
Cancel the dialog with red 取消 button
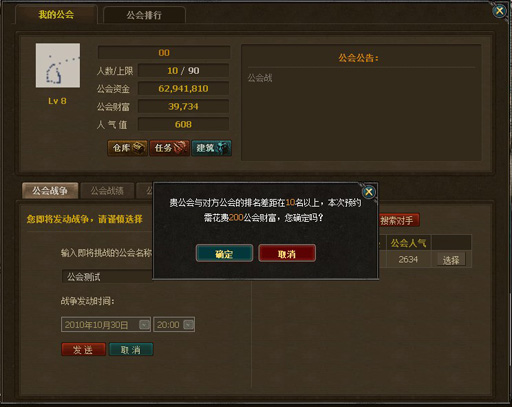click(x=287, y=253)
